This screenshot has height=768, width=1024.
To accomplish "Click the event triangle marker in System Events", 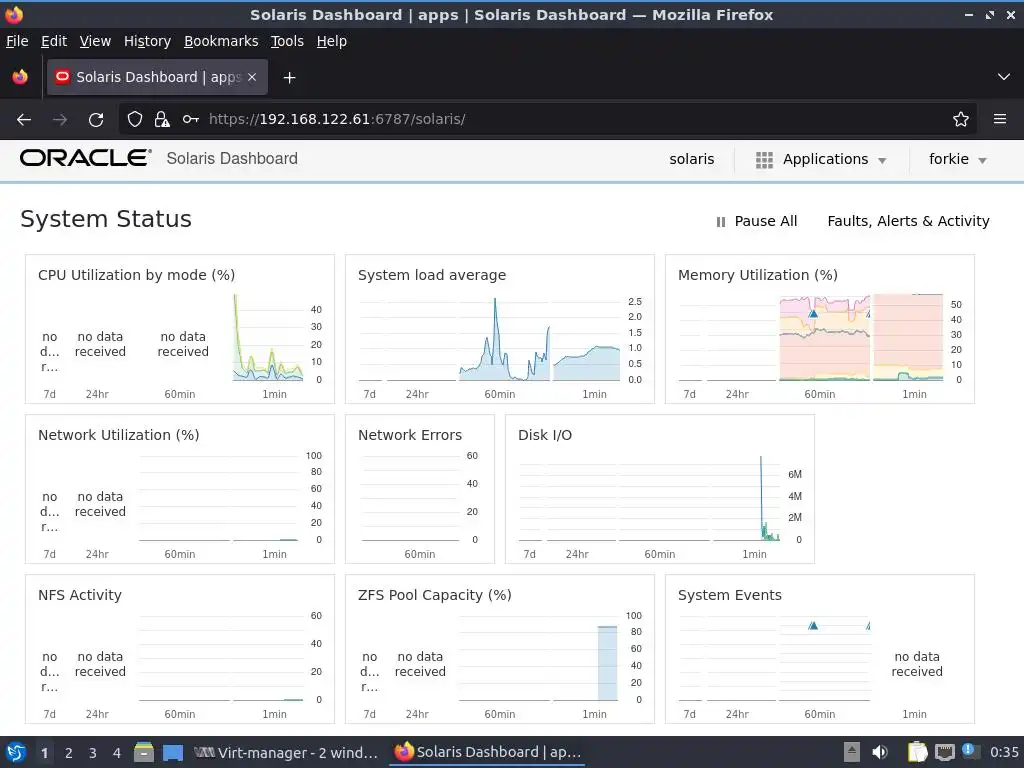I will pos(813,626).
